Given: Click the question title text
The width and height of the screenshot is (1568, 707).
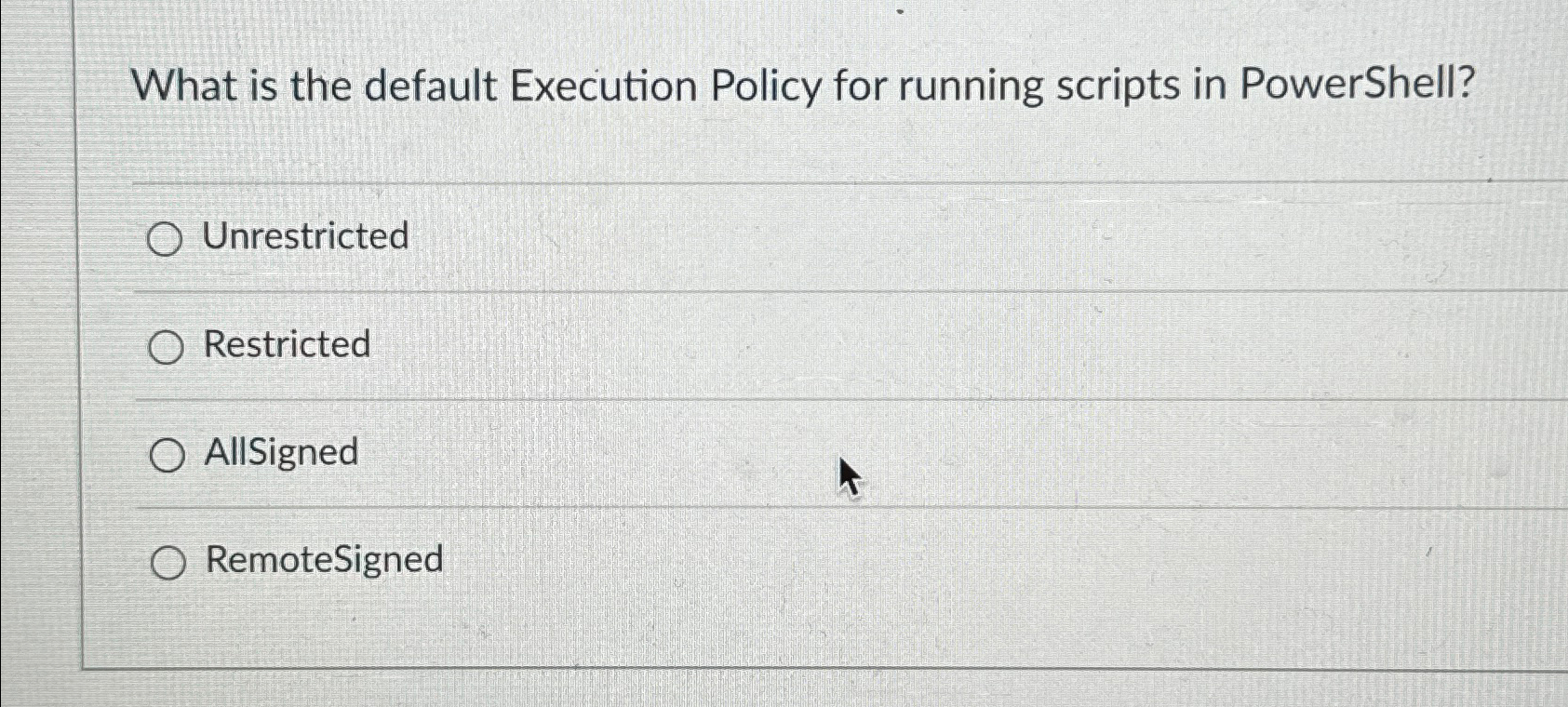Looking at the screenshot, I should [802, 85].
